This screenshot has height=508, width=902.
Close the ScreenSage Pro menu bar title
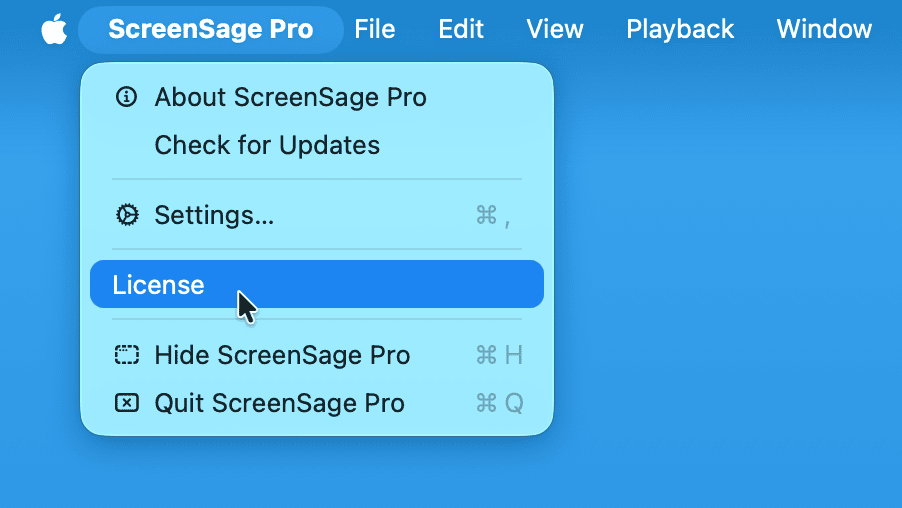210,29
